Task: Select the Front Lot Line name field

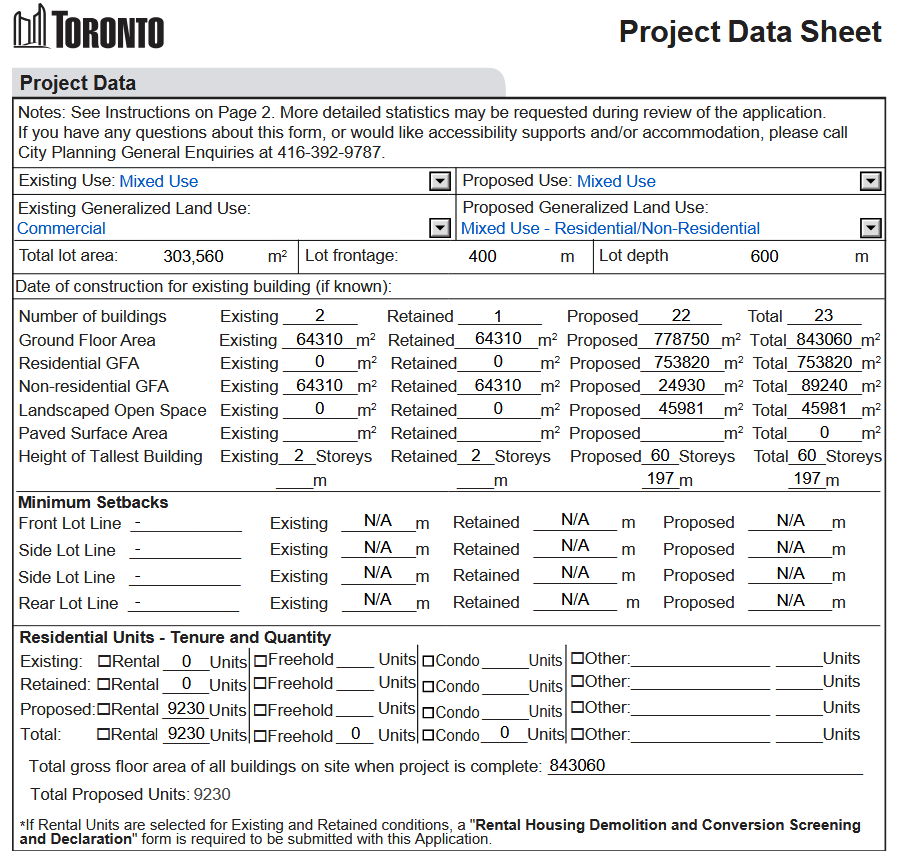Action: point(186,523)
